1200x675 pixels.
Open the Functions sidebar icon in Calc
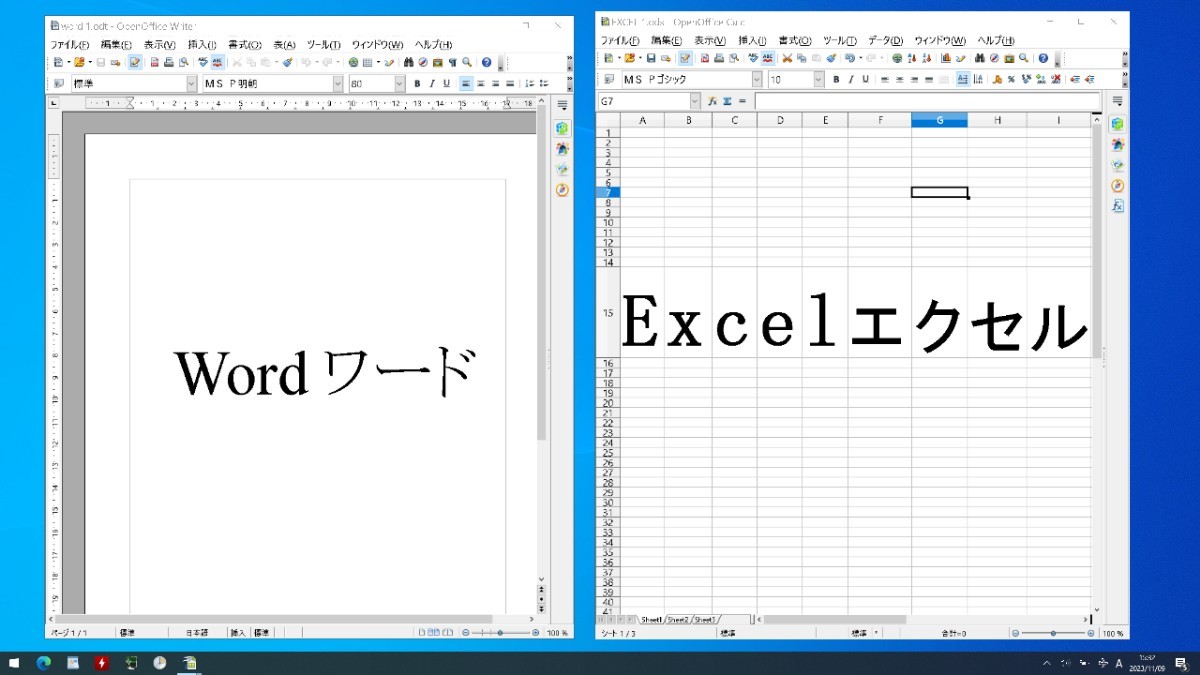(x=1117, y=206)
